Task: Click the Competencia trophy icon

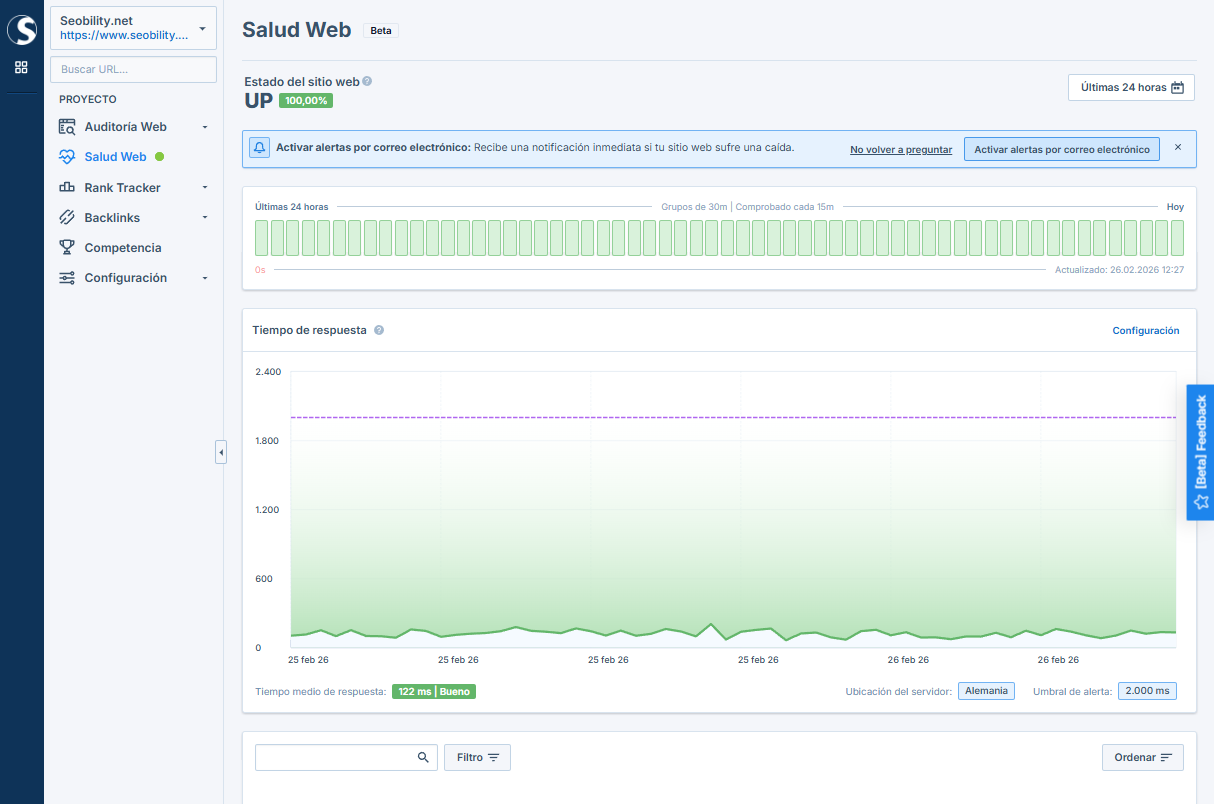Action: 67,248
